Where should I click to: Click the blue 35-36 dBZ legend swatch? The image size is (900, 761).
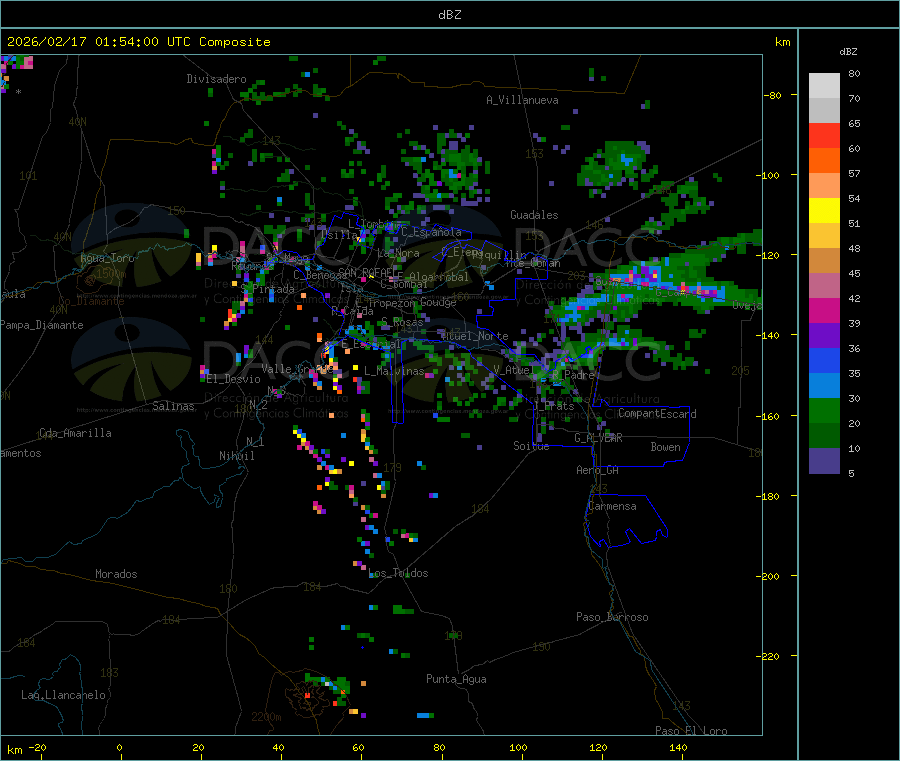coord(824,360)
